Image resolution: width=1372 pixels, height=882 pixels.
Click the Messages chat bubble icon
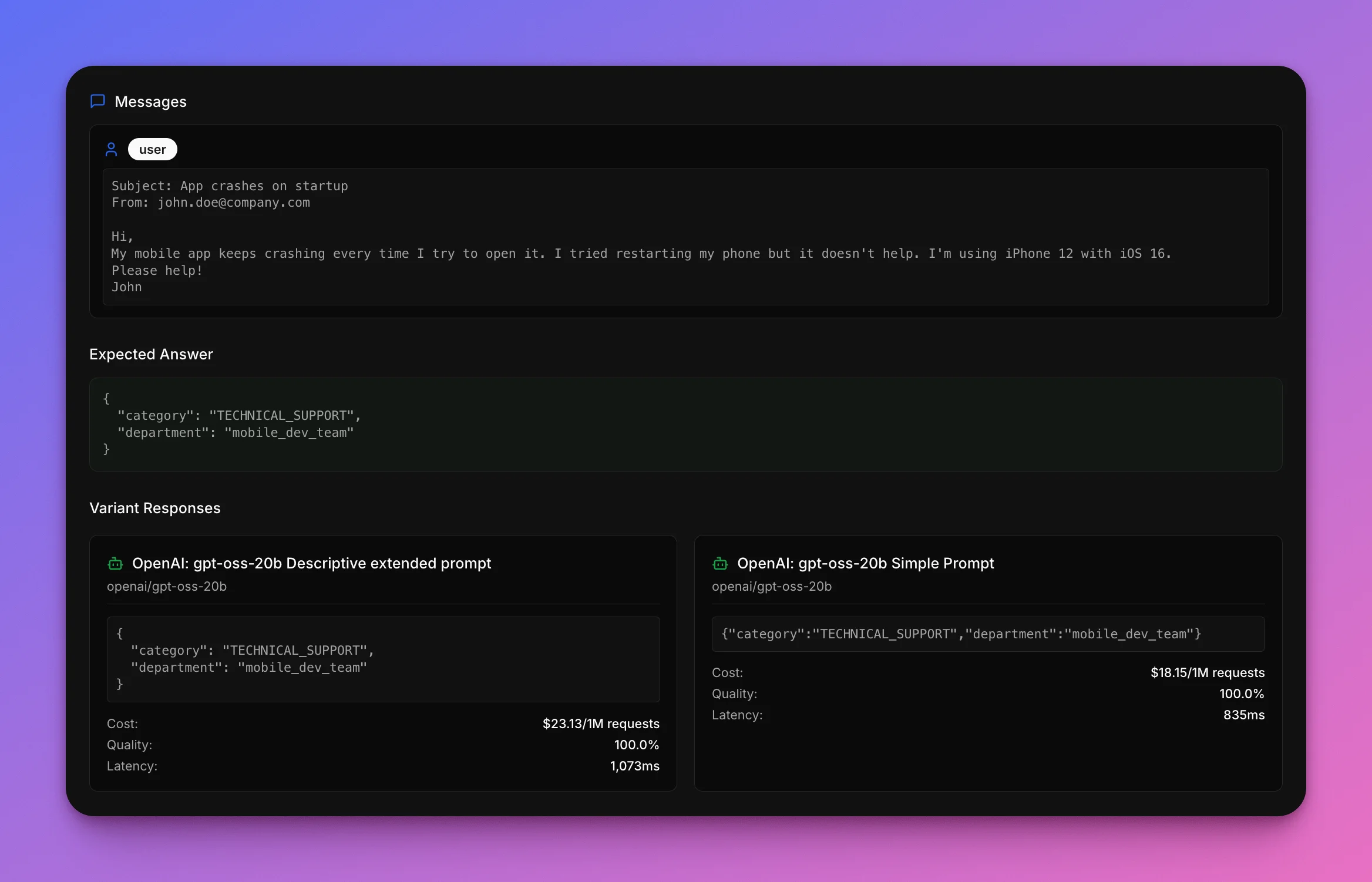(x=97, y=101)
